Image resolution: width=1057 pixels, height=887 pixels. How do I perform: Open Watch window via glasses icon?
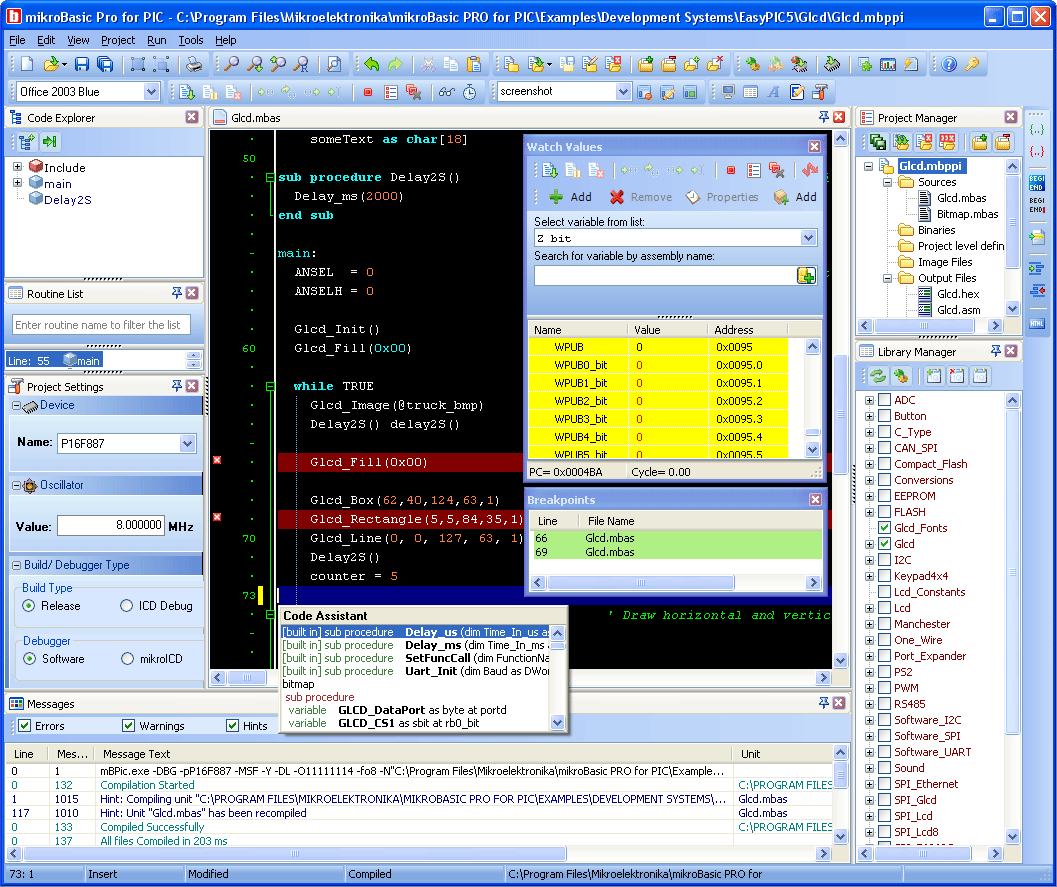tap(446, 92)
